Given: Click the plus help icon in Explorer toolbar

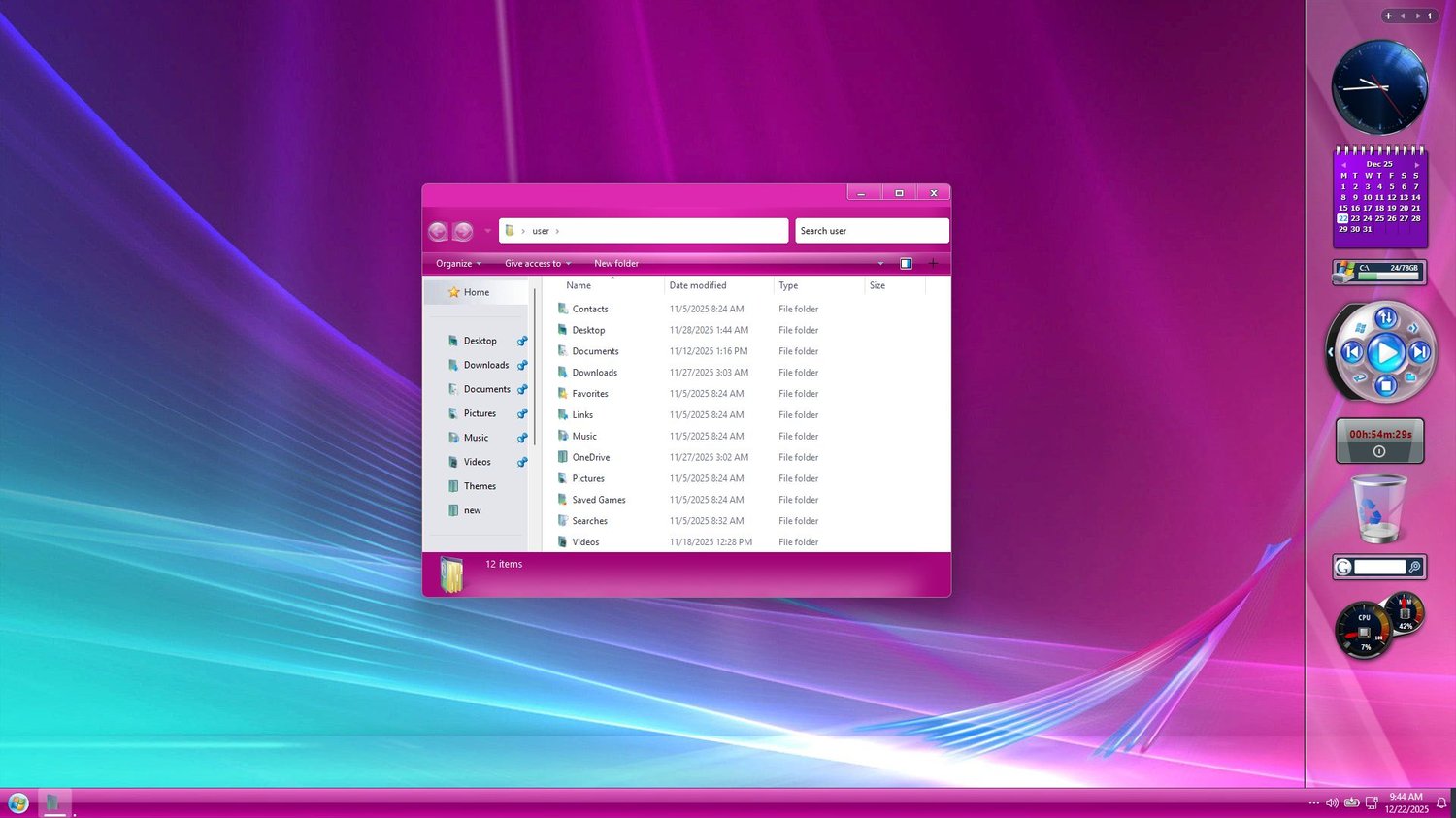Looking at the screenshot, I should [x=933, y=264].
